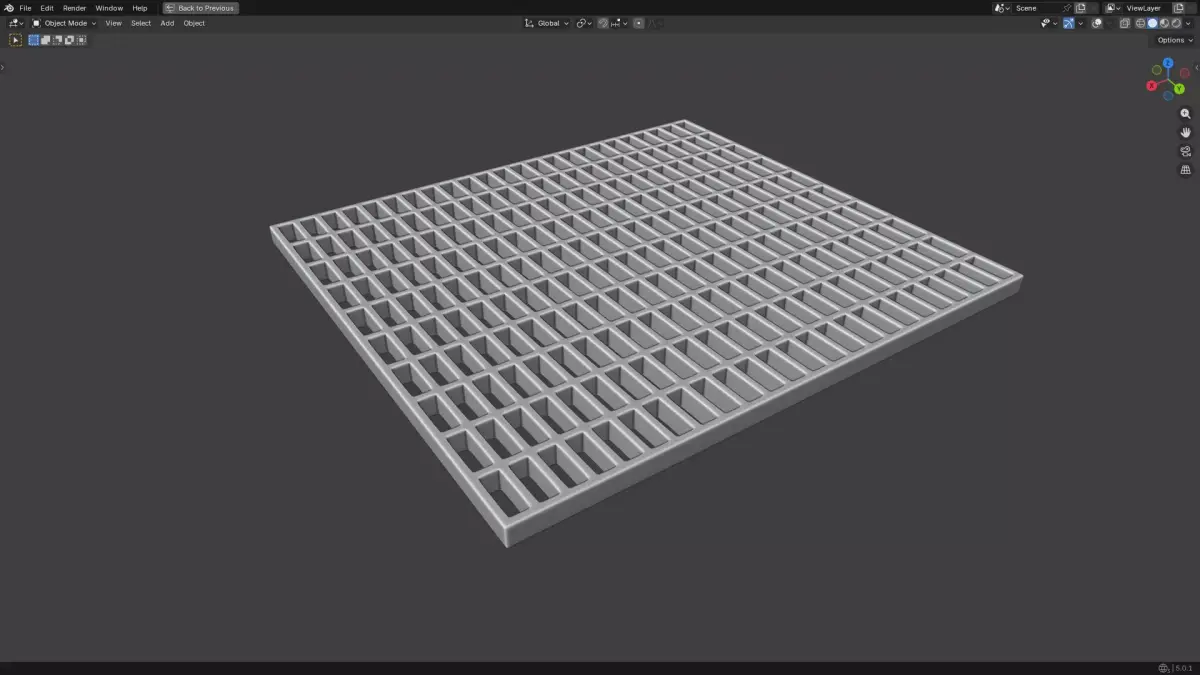
Task: Click the ViewLayer name field
Action: pyautogui.click(x=1148, y=8)
